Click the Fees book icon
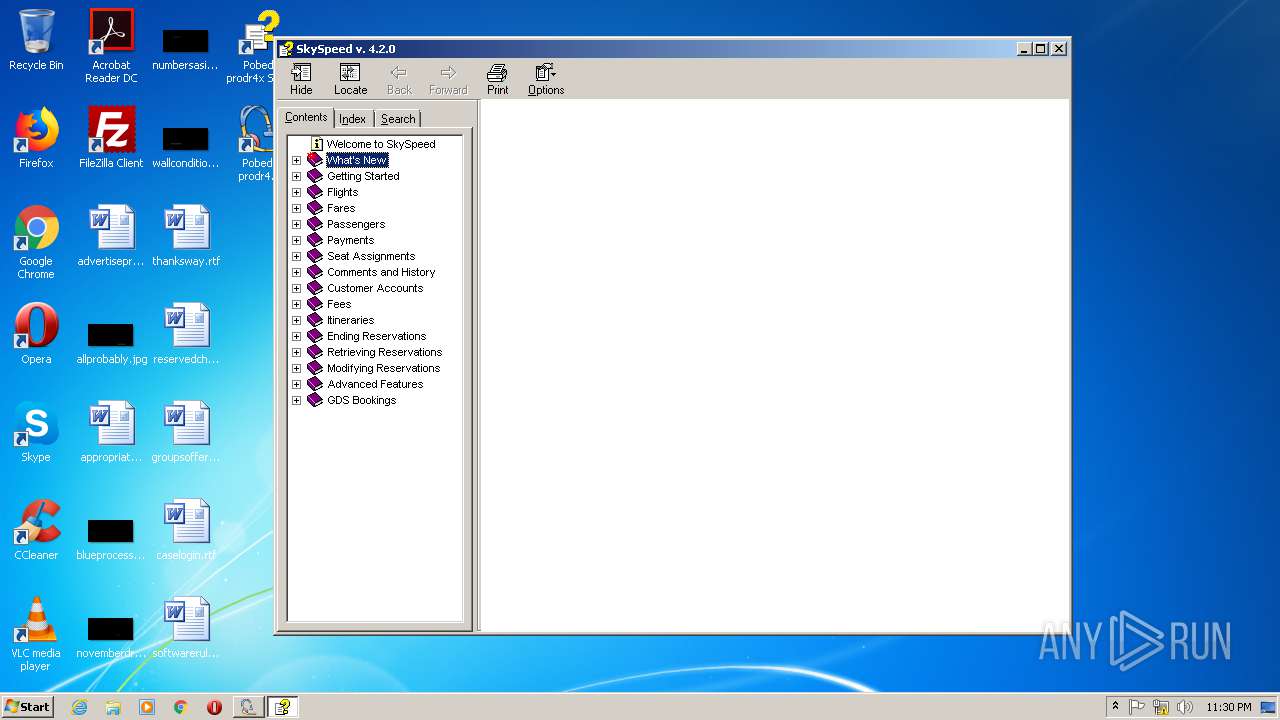 [x=315, y=304]
